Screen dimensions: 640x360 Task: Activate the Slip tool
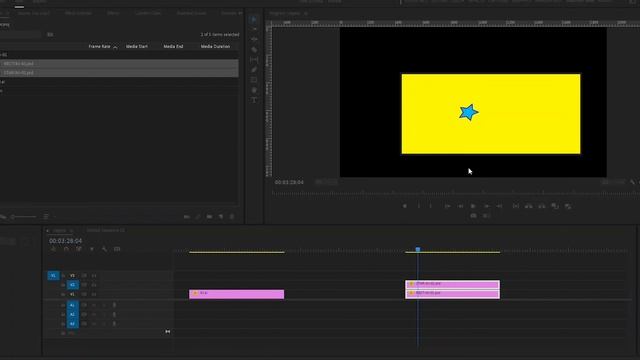pos(254,60)
